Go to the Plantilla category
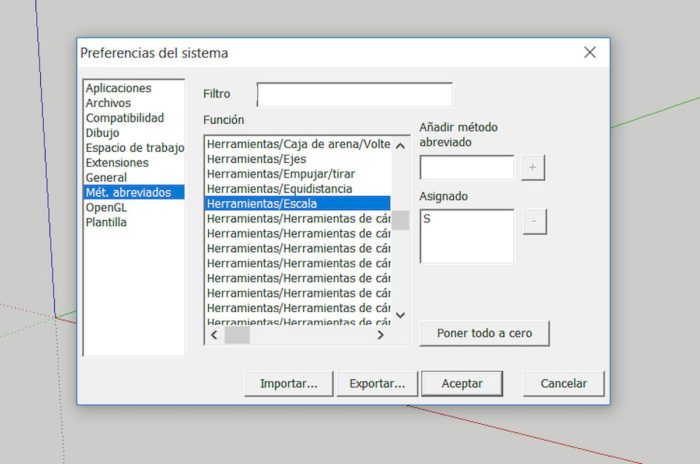Viewport: 700px width, 464px height. pos(106,222)
